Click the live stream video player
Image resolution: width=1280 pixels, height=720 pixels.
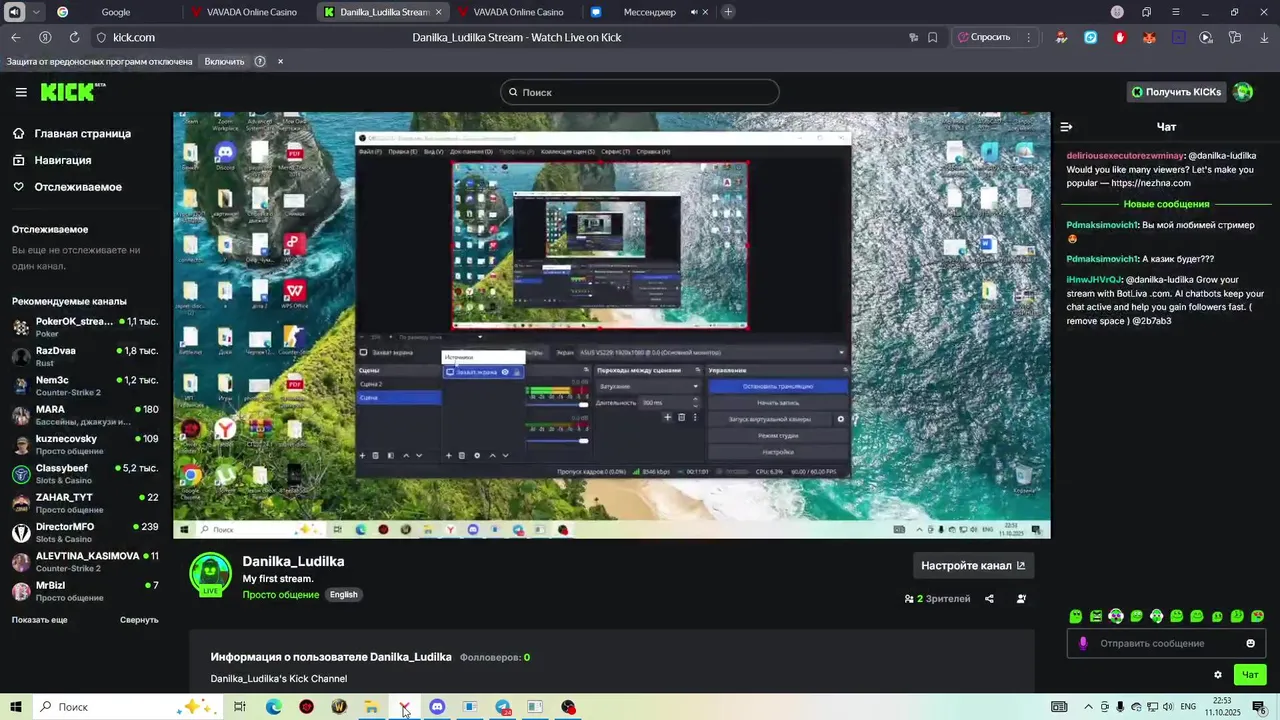point(612,325)
